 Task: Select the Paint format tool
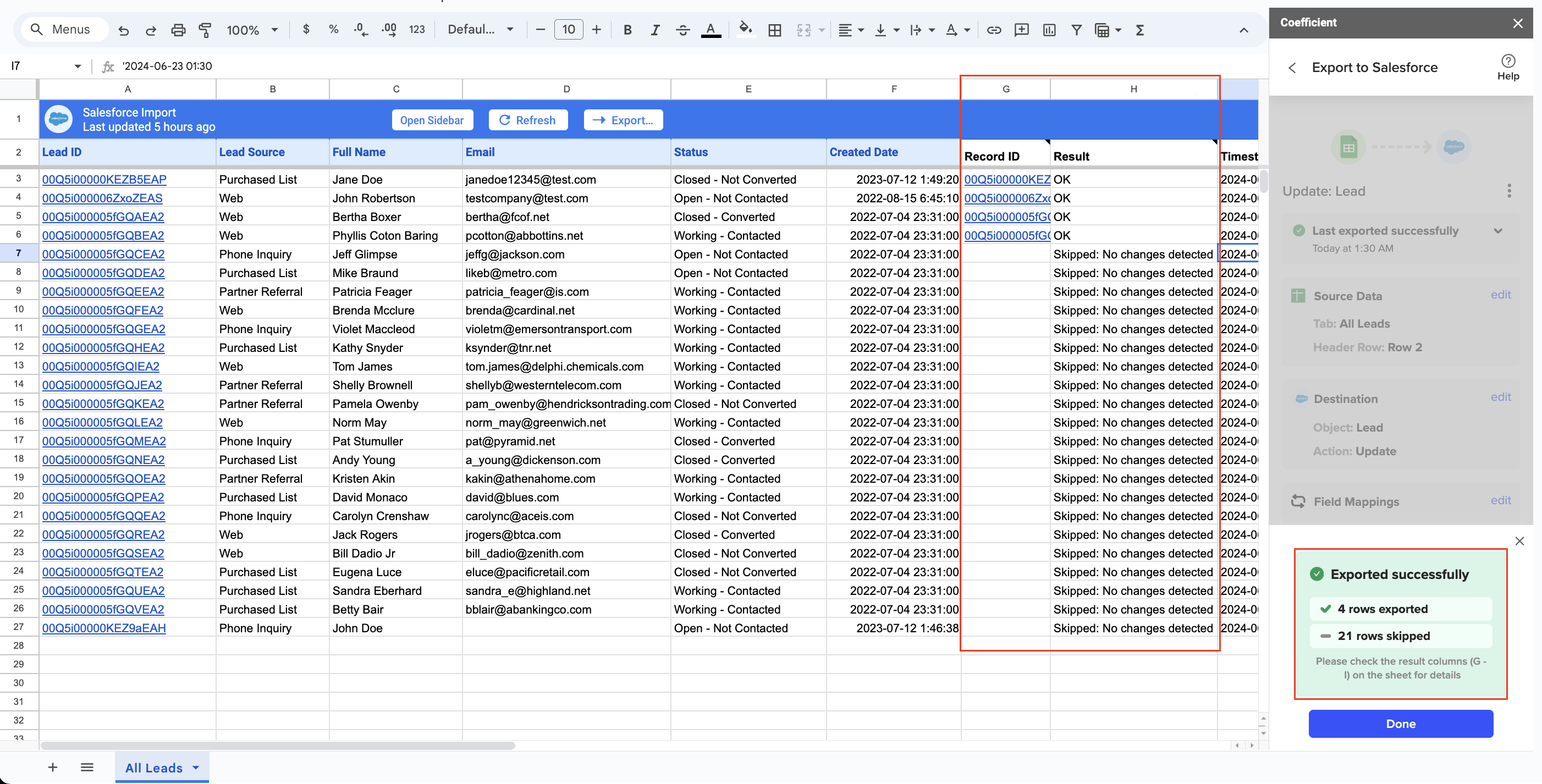coord(205,30)
